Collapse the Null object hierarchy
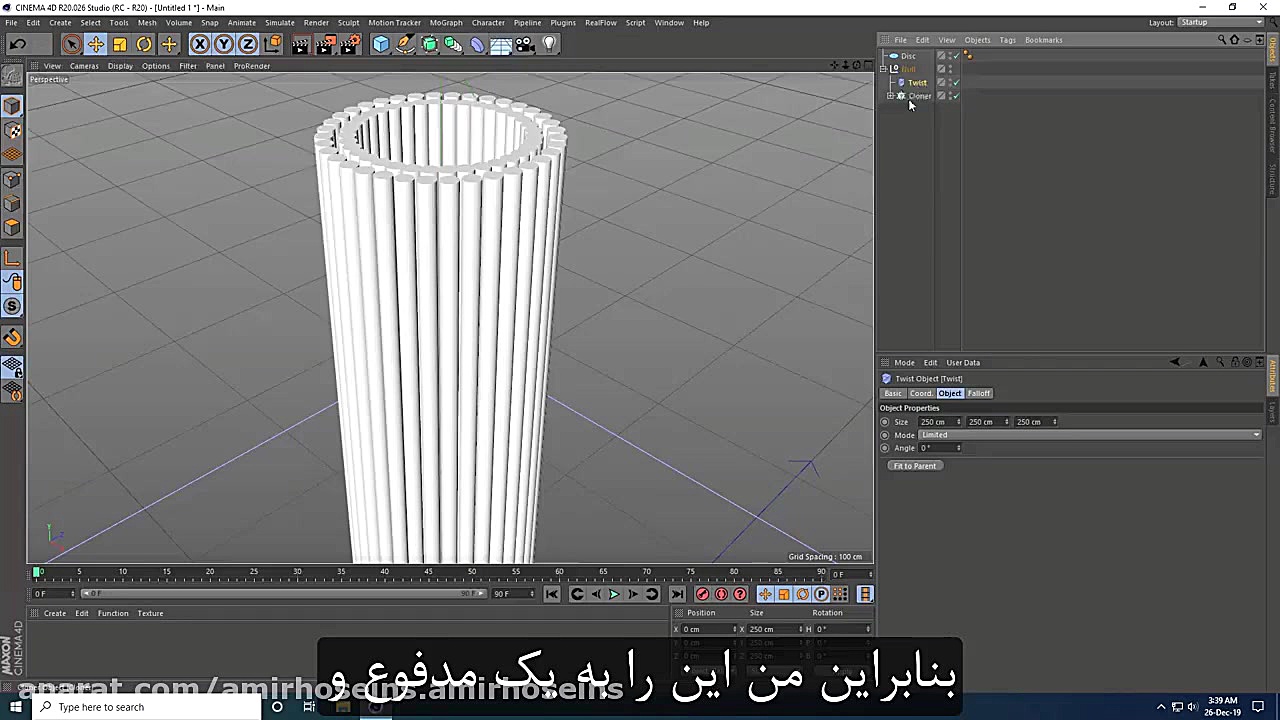Viewport: 1280px width, 720px height. [883, 68]
